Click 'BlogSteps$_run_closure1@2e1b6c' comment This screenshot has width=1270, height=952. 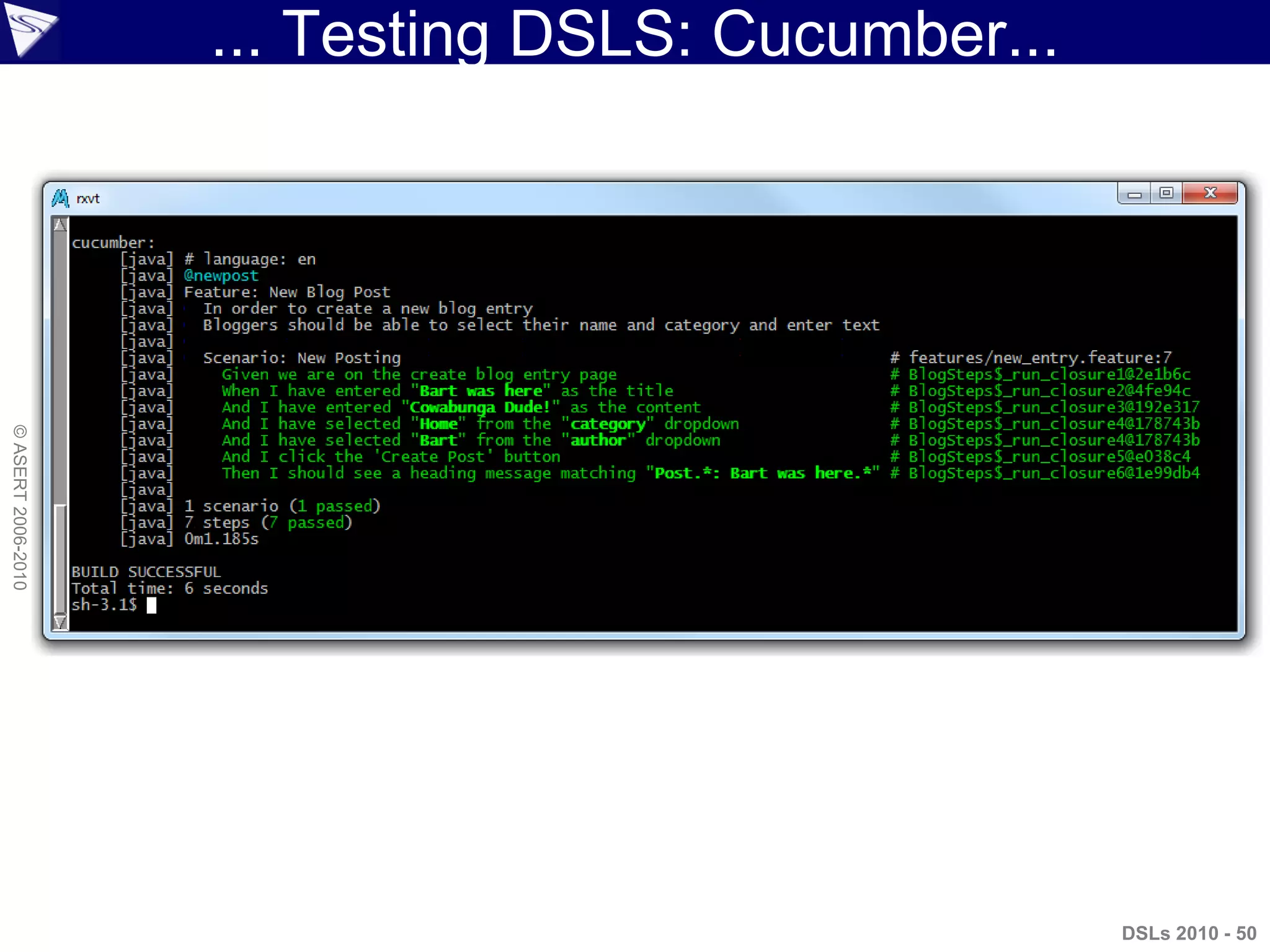pos(1049,375)
